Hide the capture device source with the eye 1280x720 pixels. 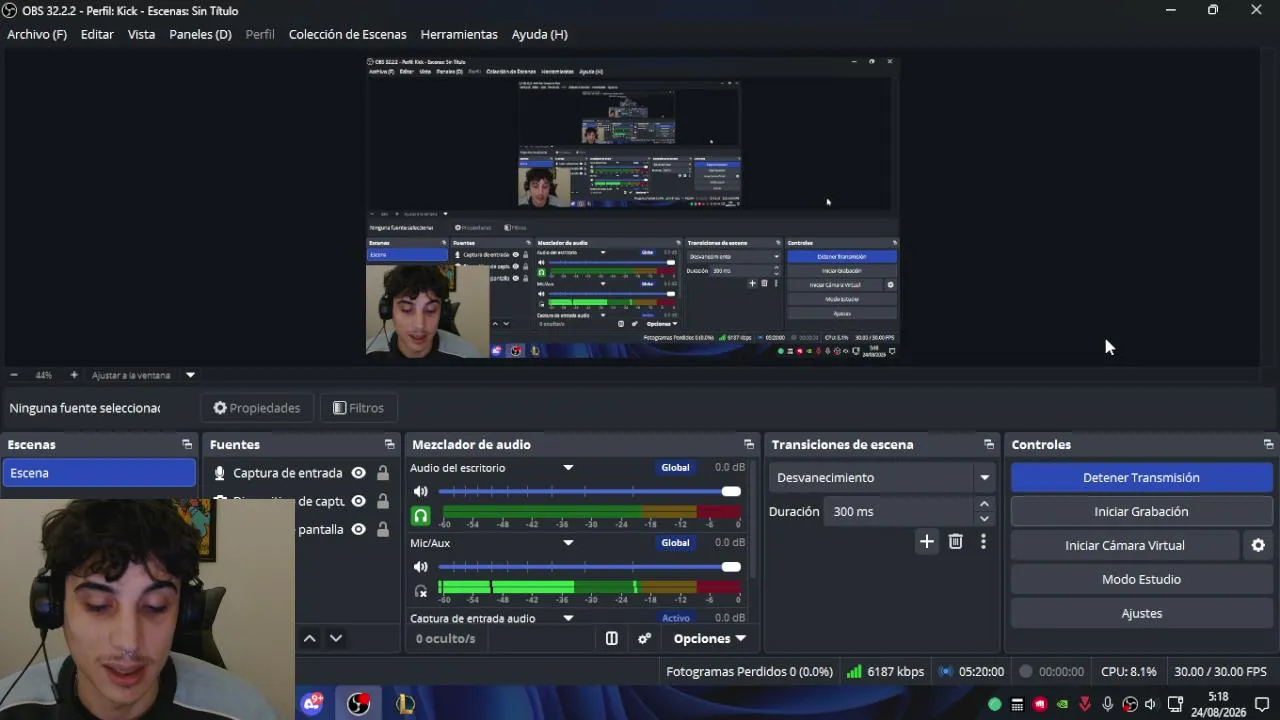click(x=358, y=501)
